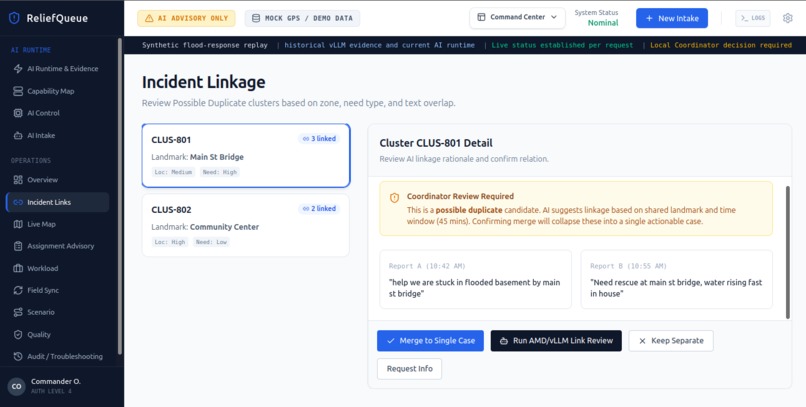
Task: Click the AI Control chip icon
Action: coord(18,113)
